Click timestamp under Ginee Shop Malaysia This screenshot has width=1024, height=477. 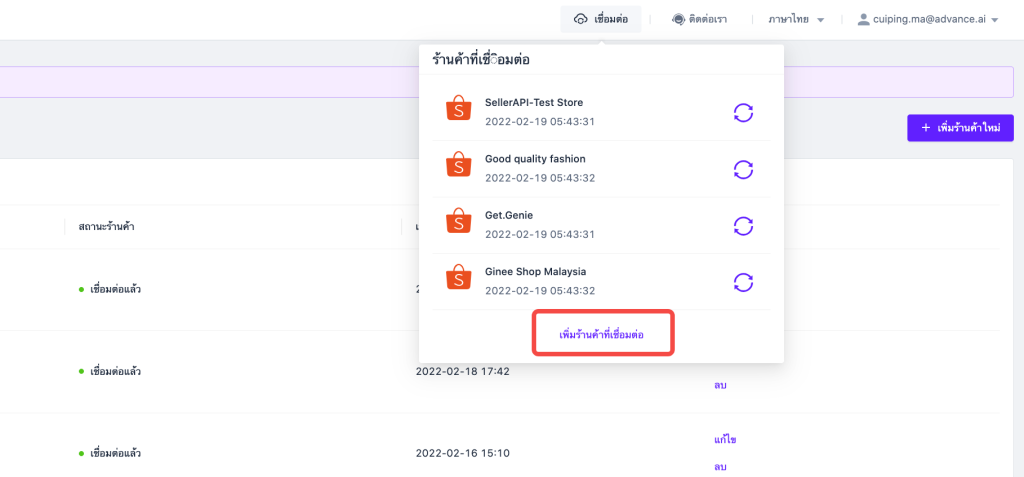click(x=540, y=290)
